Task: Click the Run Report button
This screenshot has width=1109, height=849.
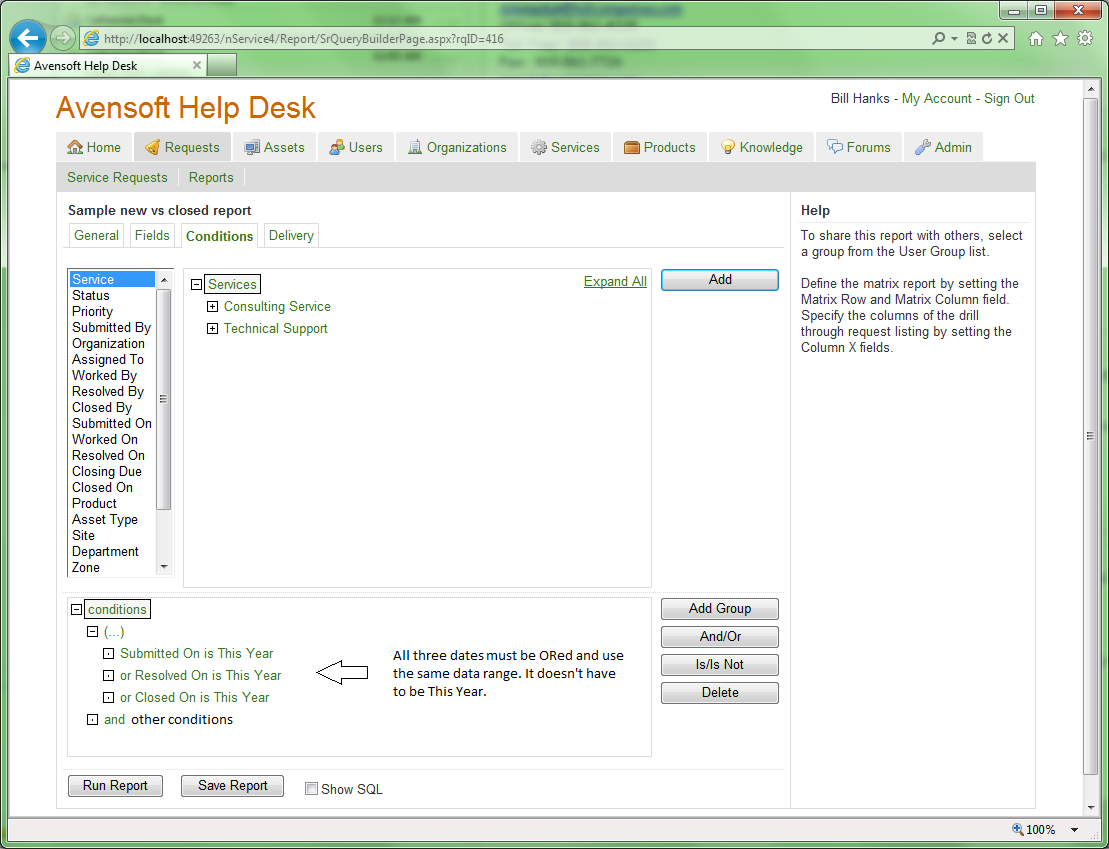Action: pyautogui.click(x=115, y=786)
